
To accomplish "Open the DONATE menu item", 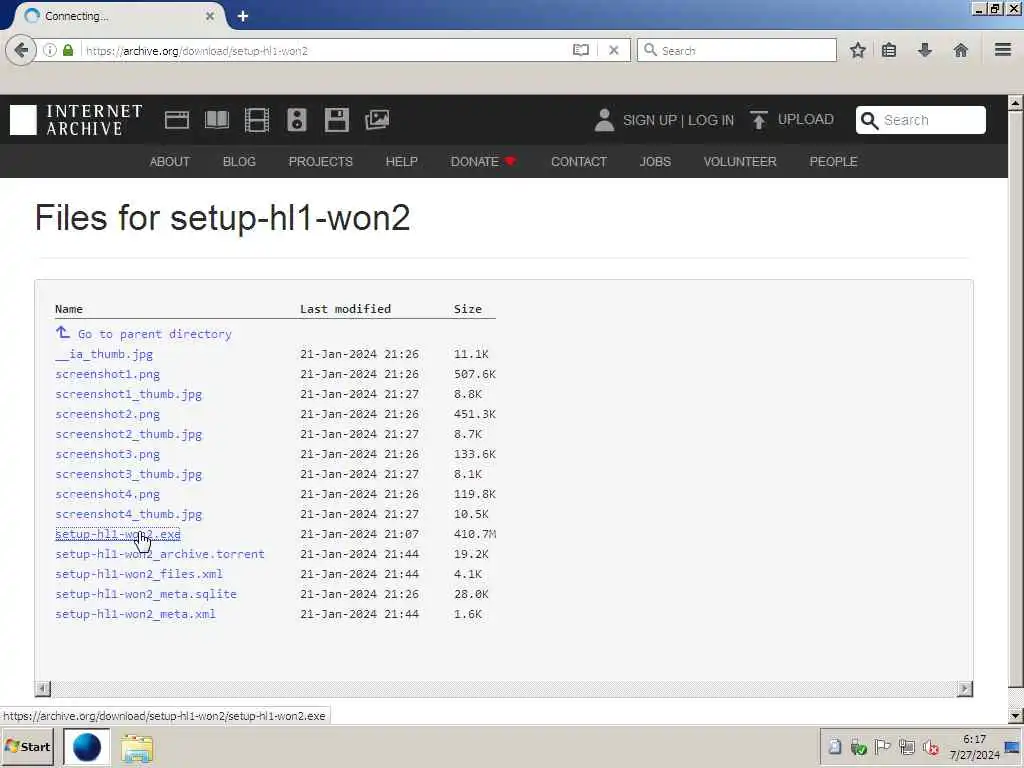I will coord(483,161).
